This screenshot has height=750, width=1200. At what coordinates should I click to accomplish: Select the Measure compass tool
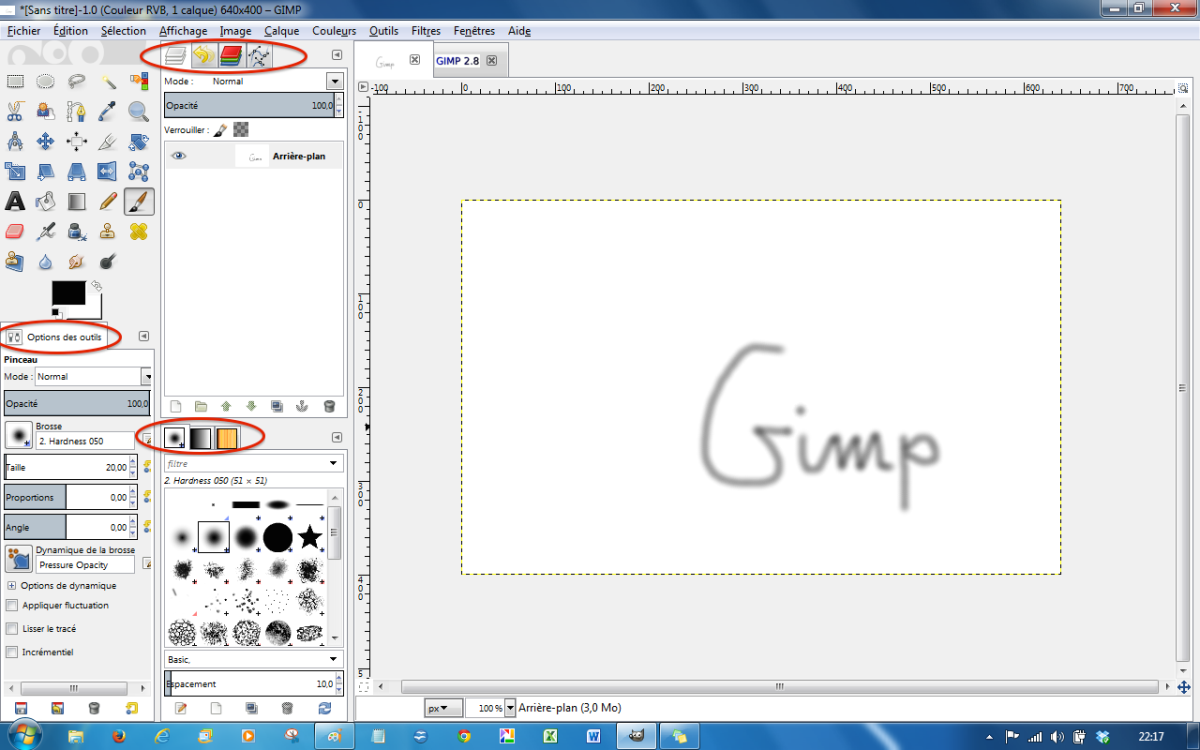(15, 141)
